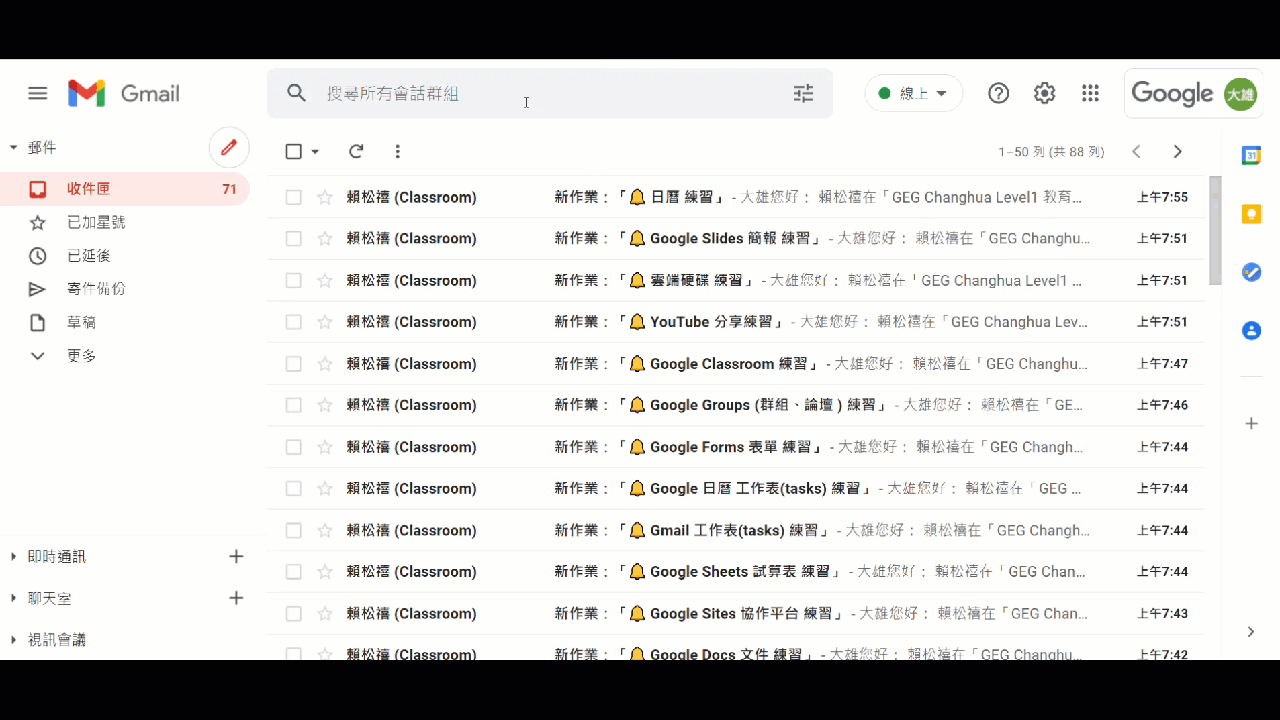Open Google Tasks side panel icon
1280x720 pixels.
coord(1251,272)
